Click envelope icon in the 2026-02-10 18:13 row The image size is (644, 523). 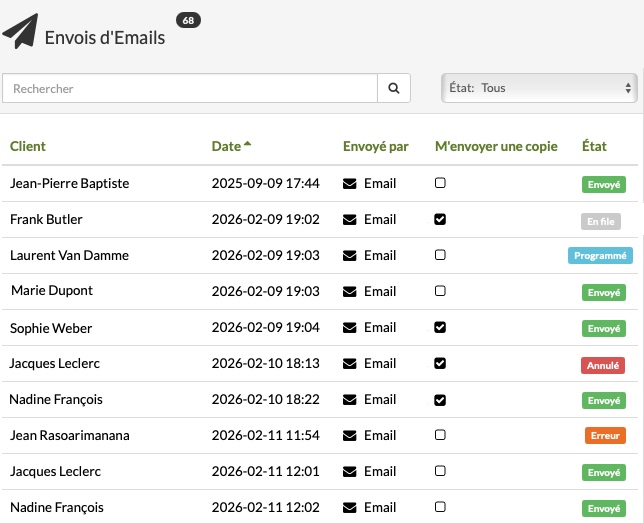[350, 364]
